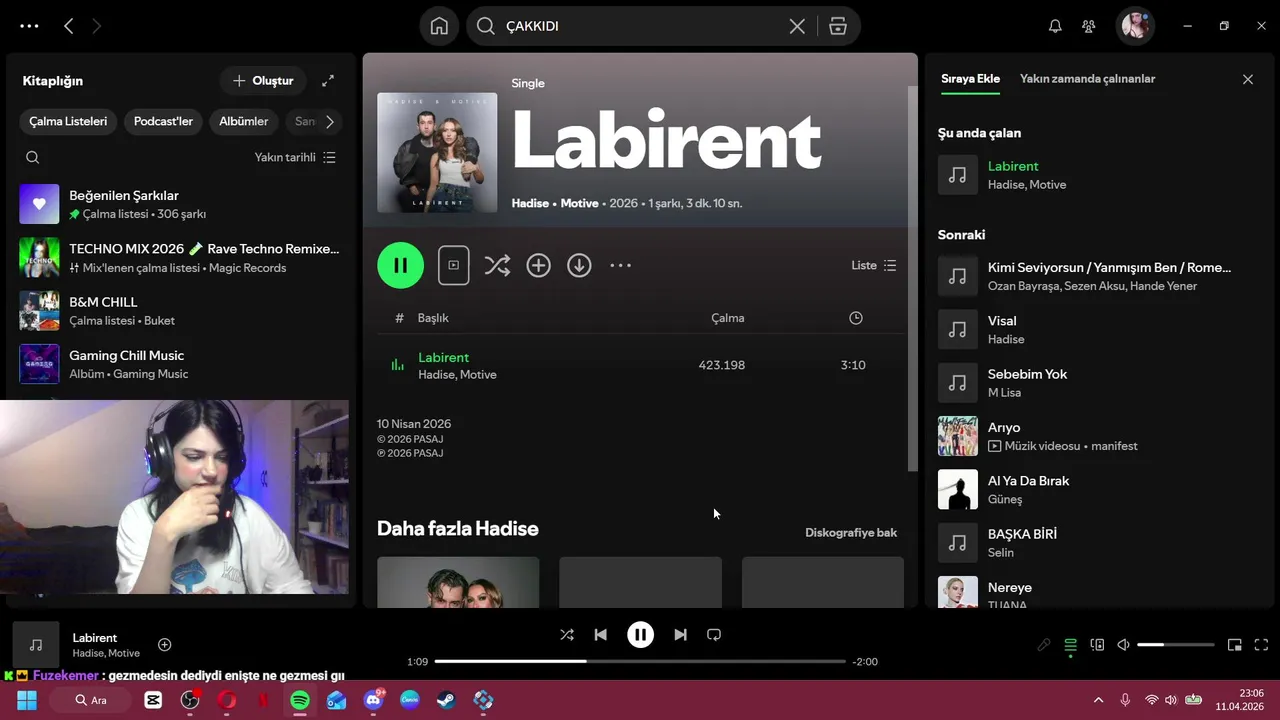Go to Spotify home
The image size is (1280, 720).
tap(439, 26)
